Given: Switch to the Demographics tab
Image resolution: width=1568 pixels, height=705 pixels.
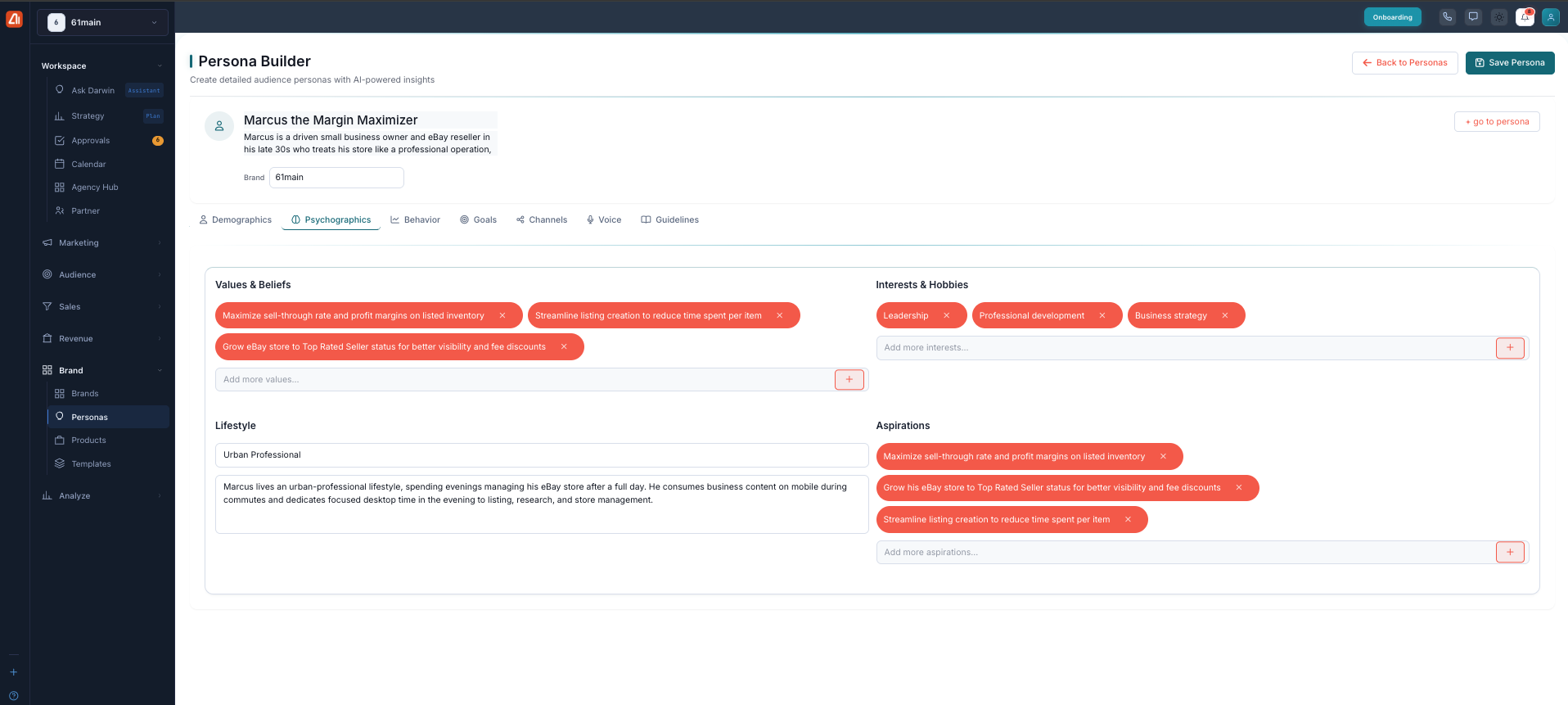Looking at the screenshot, I should coord(236,220).
